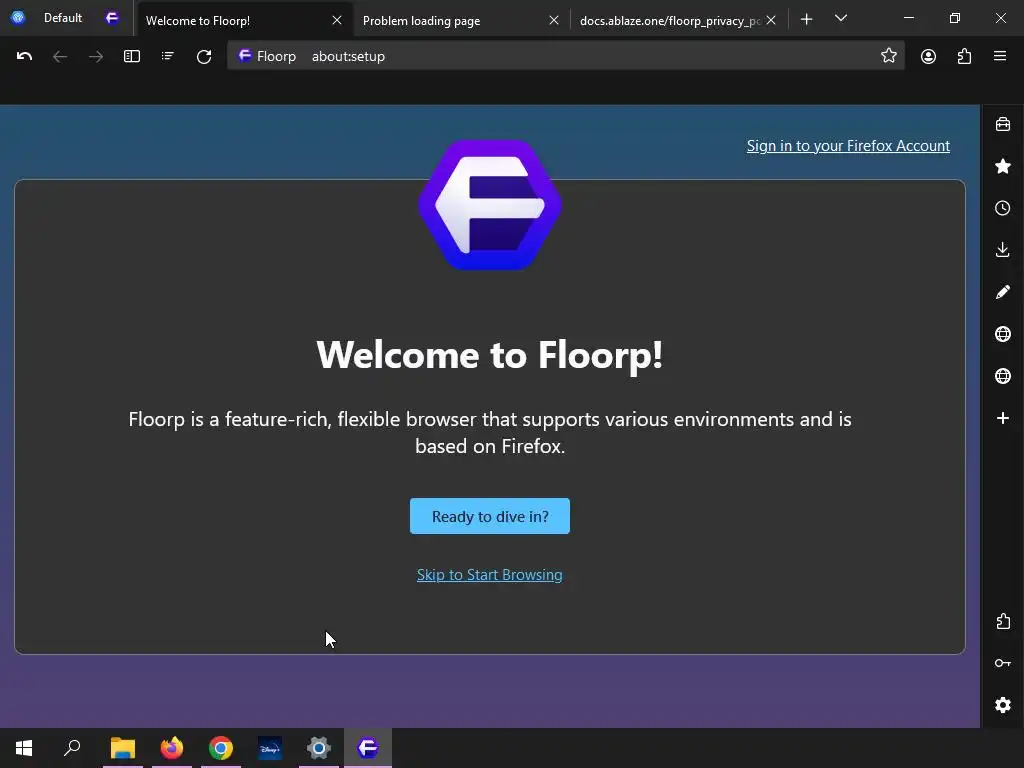
Task: Open add-ons icon in the sidebar
Action: pyautogui.click(x=1002, y=621)
